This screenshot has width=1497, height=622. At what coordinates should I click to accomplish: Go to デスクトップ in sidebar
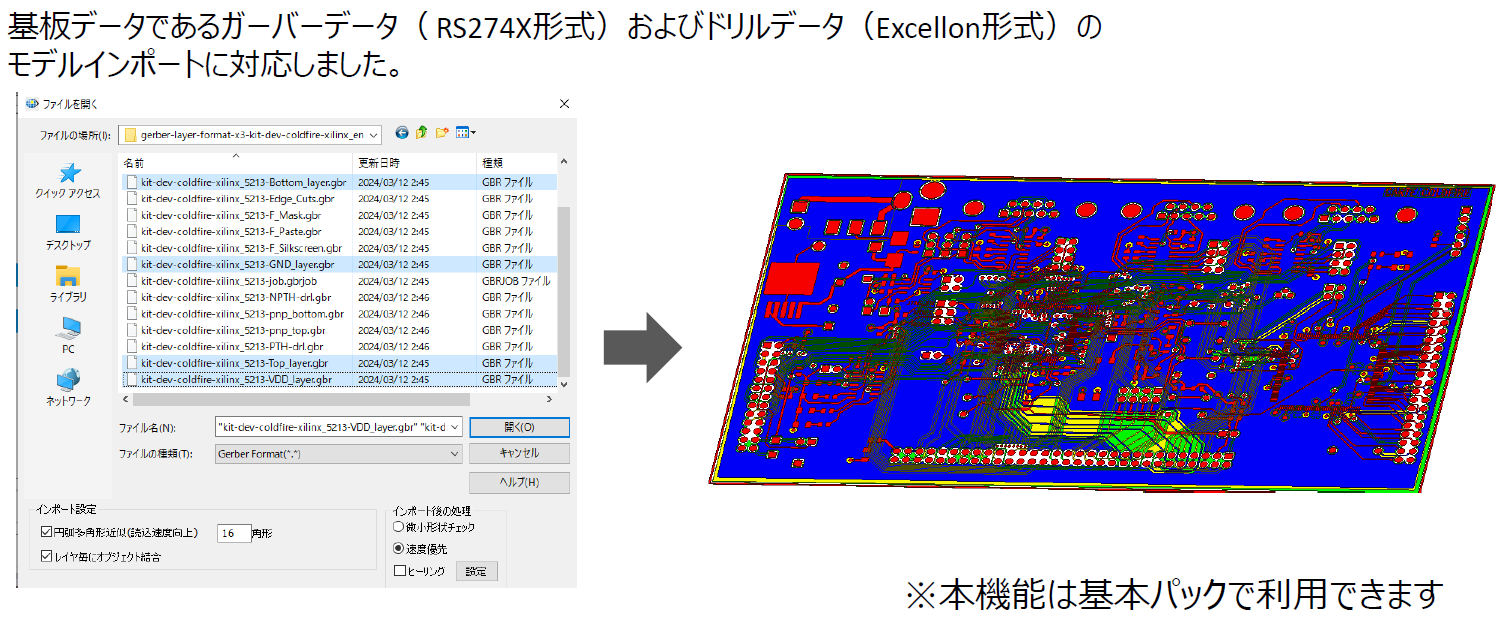coord(68,232)
